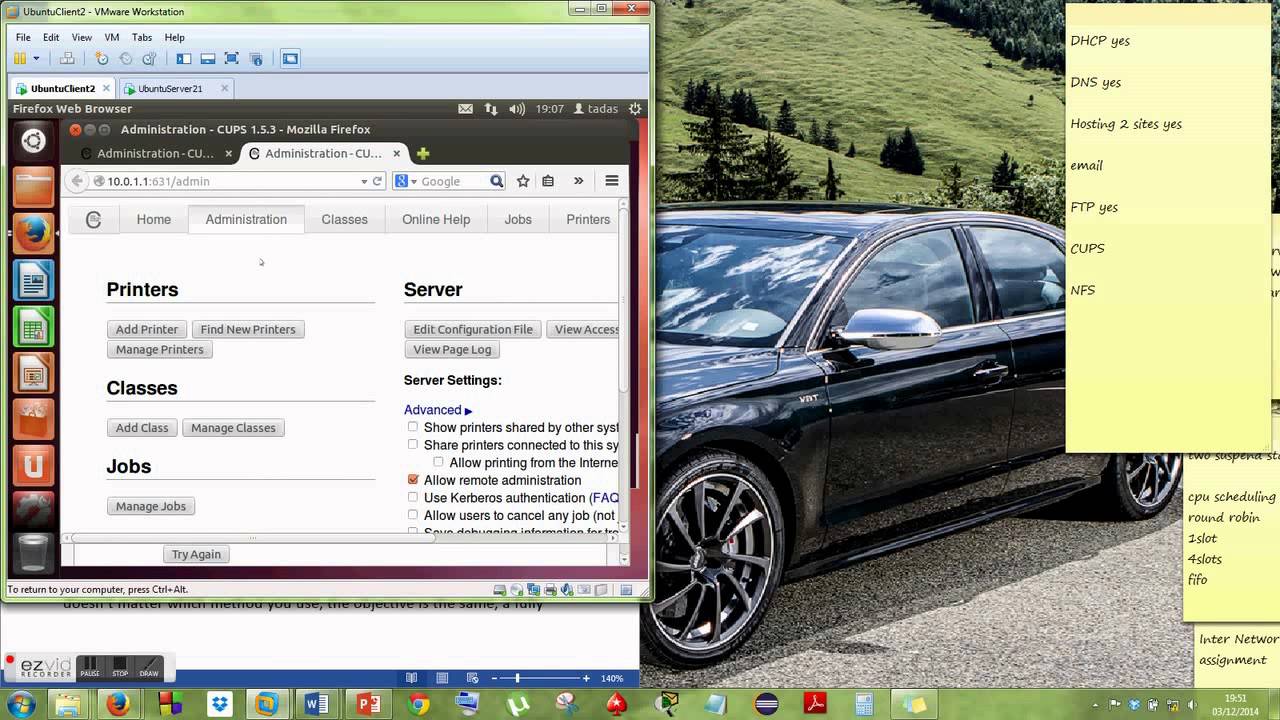Open Firefox launcher in Ubuntu dock
Screen dimensions: 1280x720
pos(33,235)
